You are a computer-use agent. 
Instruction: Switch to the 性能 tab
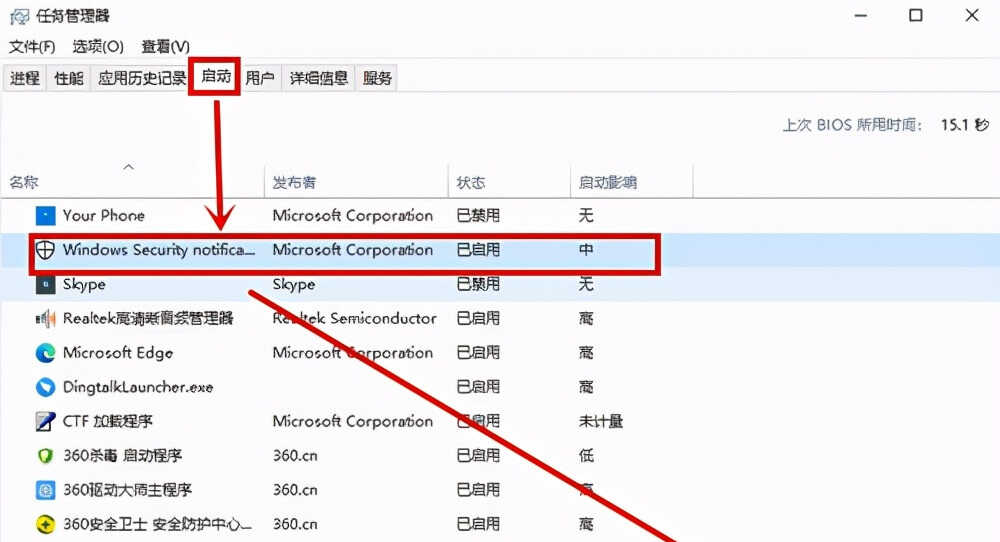pos(69,78)
